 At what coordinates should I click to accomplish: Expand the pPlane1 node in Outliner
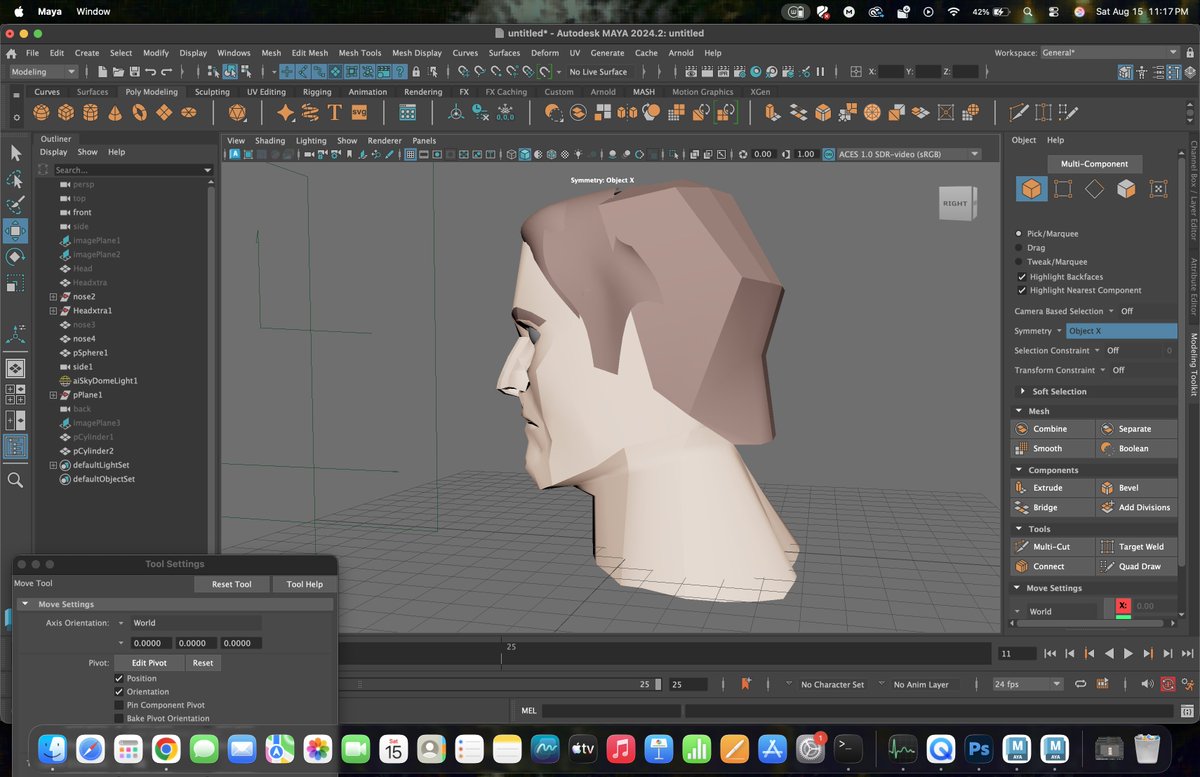(x=53, y=395)
